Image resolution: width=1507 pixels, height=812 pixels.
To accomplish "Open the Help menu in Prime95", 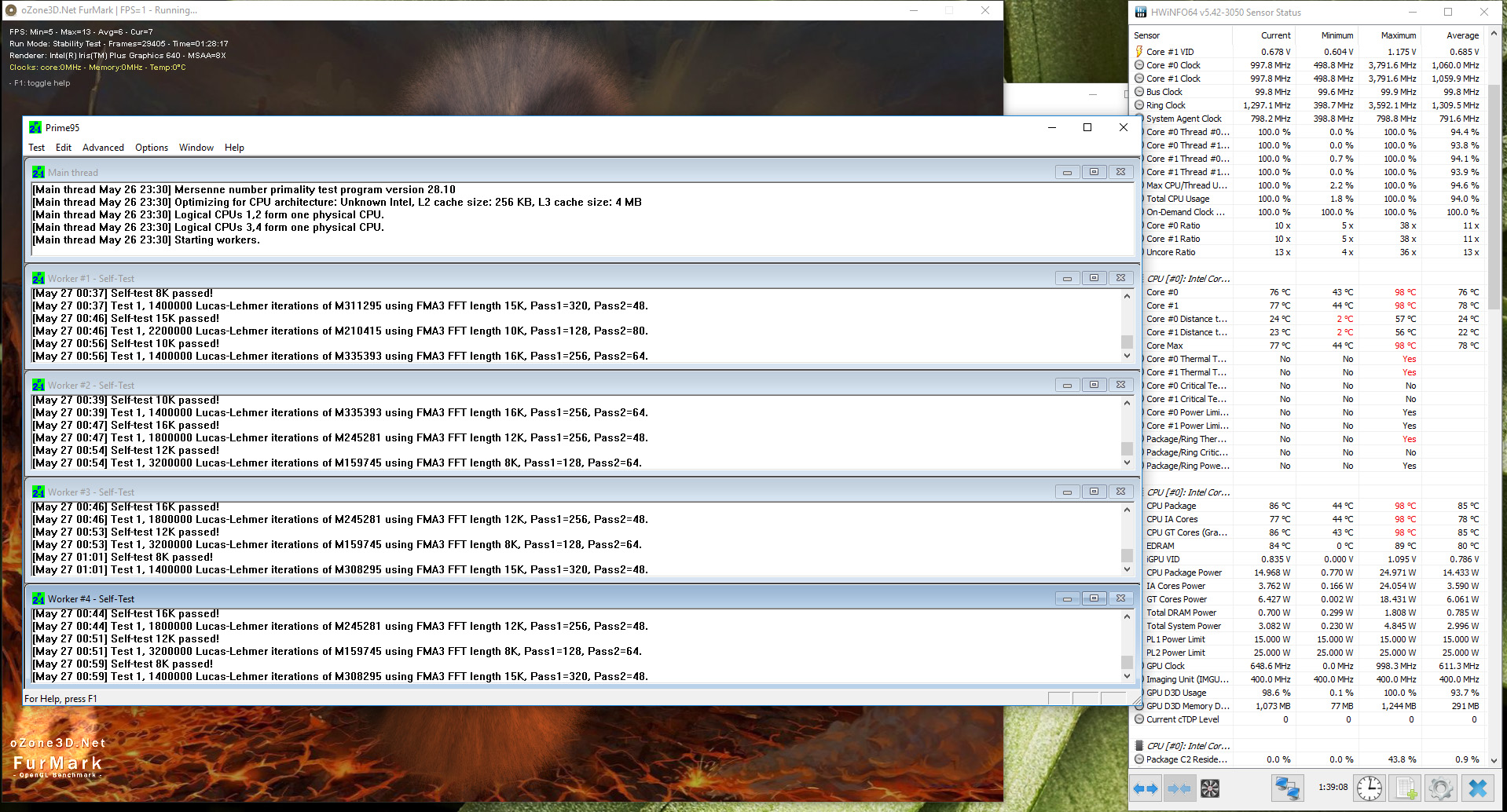I will (x=234, y=148).
